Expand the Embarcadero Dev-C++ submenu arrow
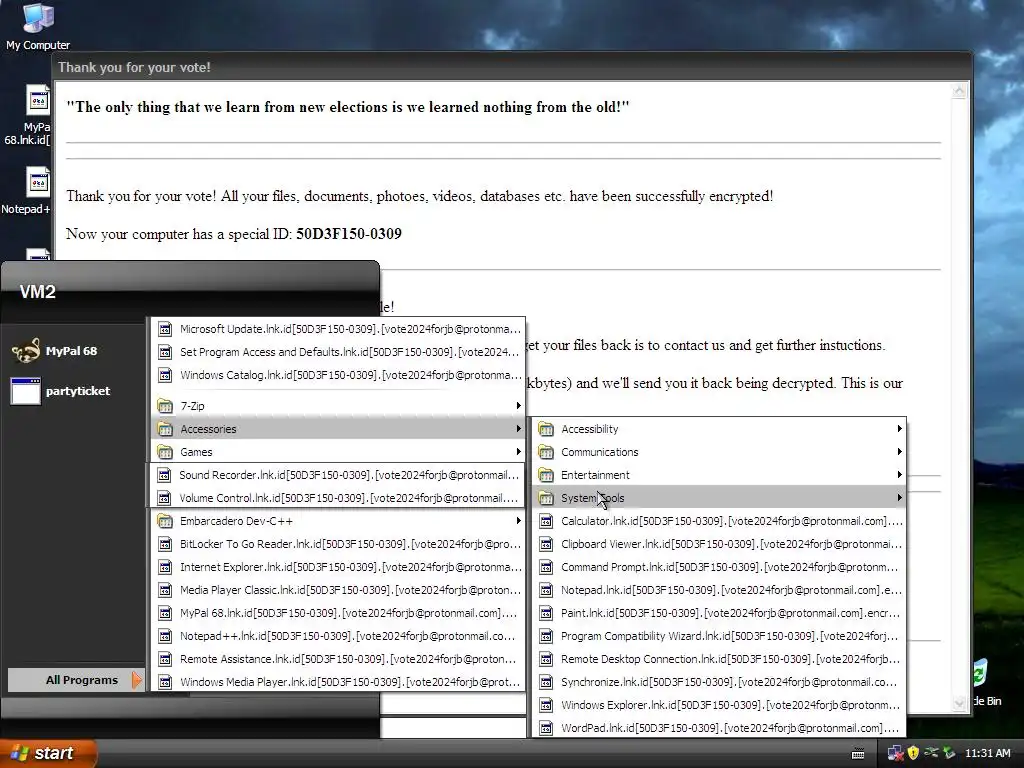Image resolution: width=1024 pixels, height=768 pixels. [519, 520]
